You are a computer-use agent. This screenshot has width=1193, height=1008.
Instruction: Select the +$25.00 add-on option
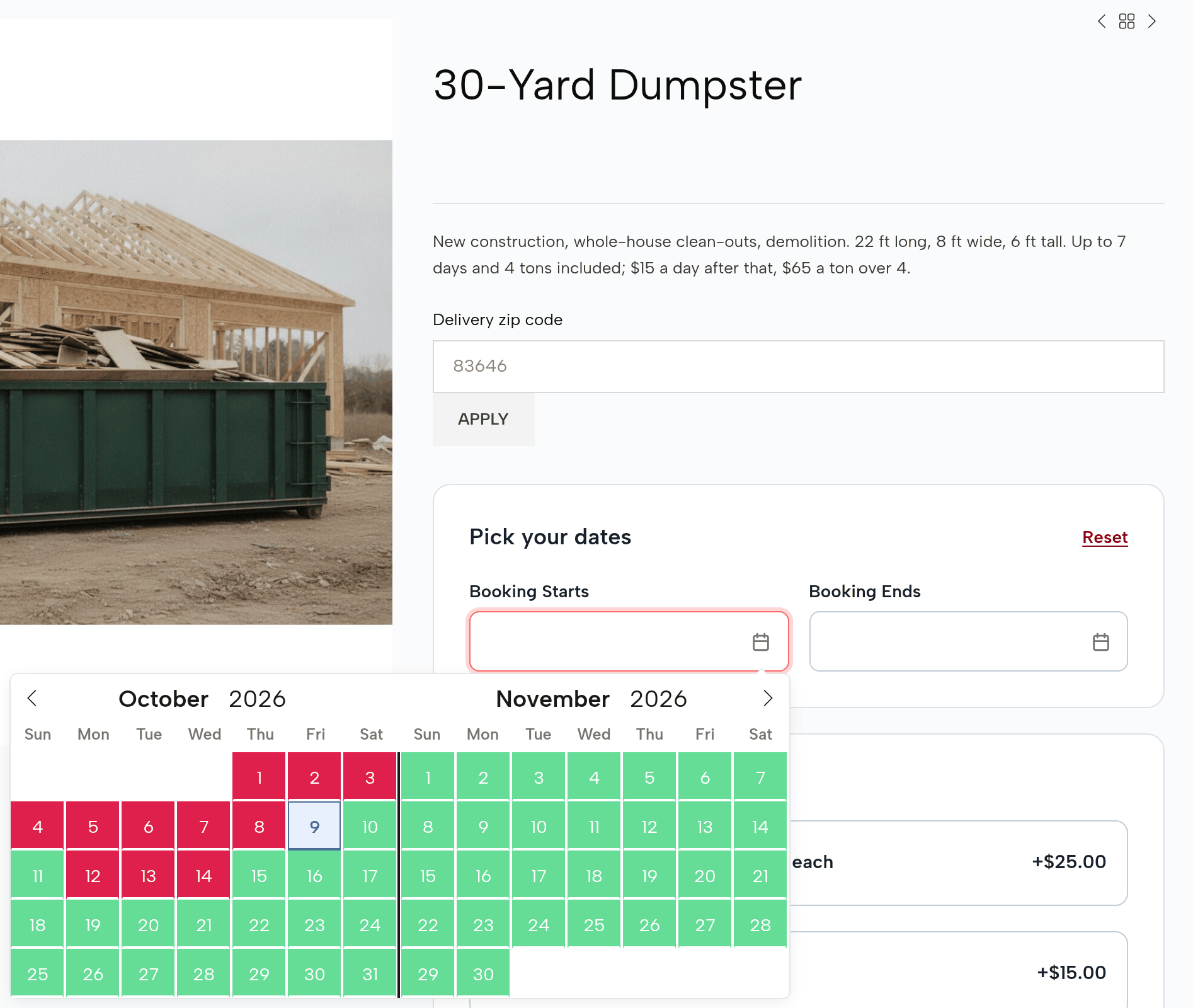[x=957, y=862]
